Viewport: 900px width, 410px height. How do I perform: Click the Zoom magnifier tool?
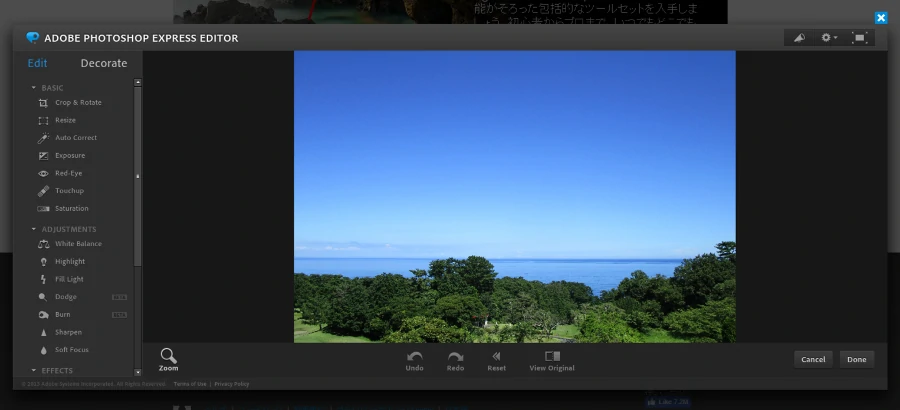click(x=168, y=360)
